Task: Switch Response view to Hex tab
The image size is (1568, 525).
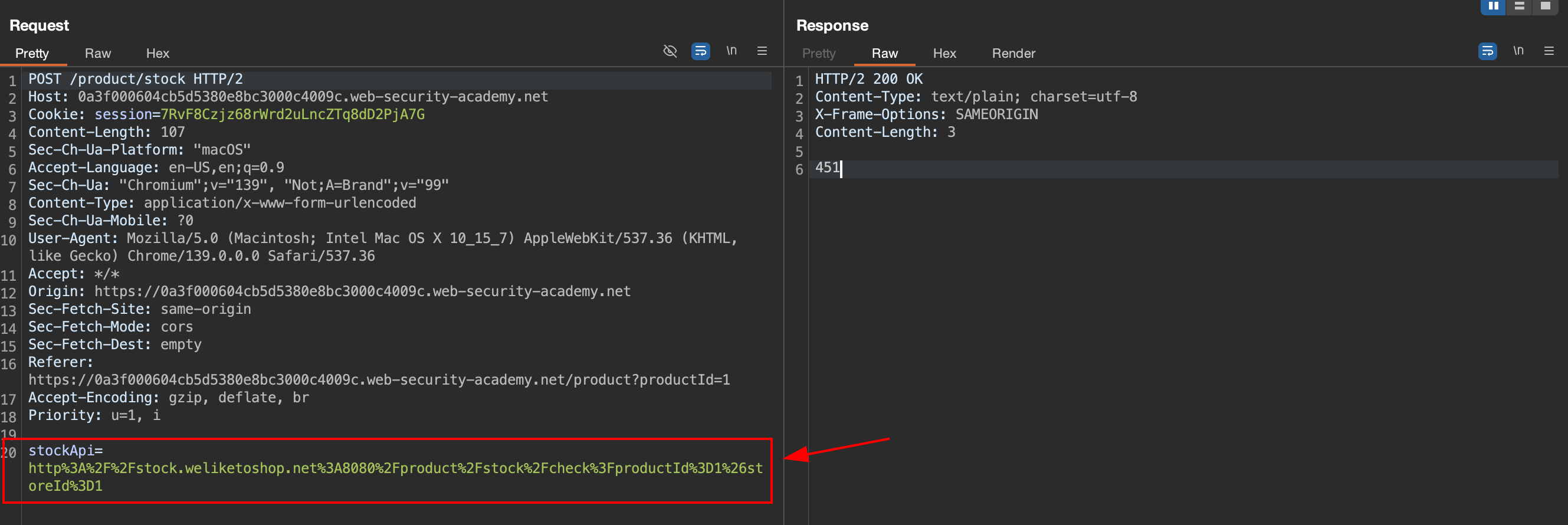Action: point(944,54)
